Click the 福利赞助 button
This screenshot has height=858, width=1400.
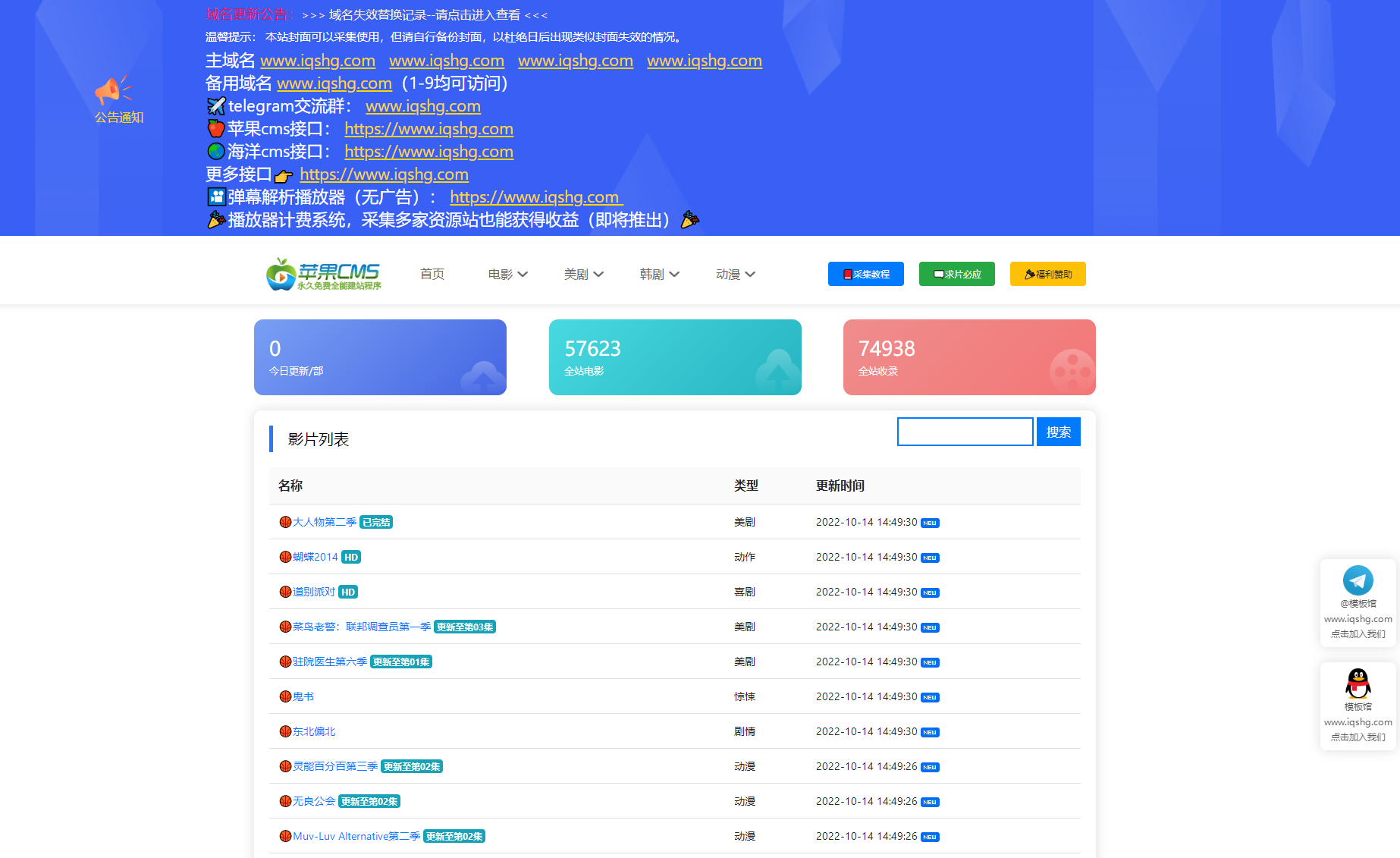point(1047,274)
